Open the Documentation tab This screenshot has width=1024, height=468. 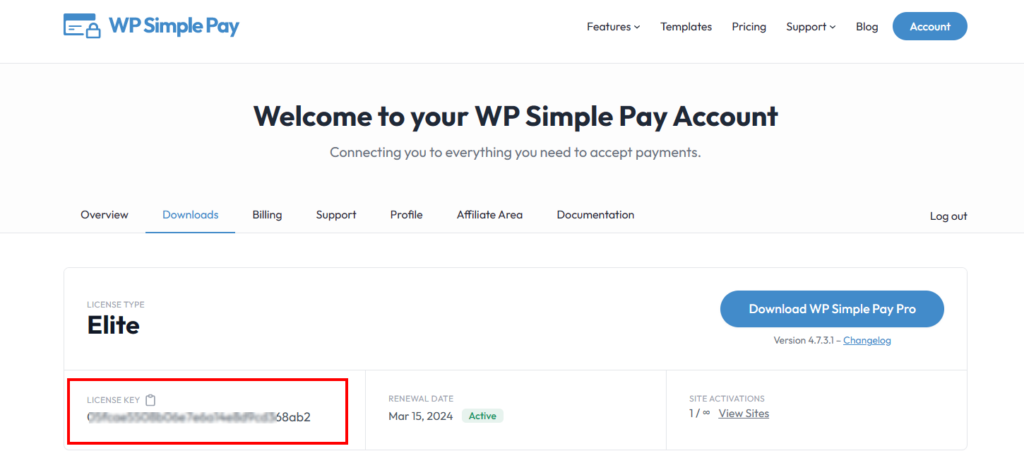[595, 215]
